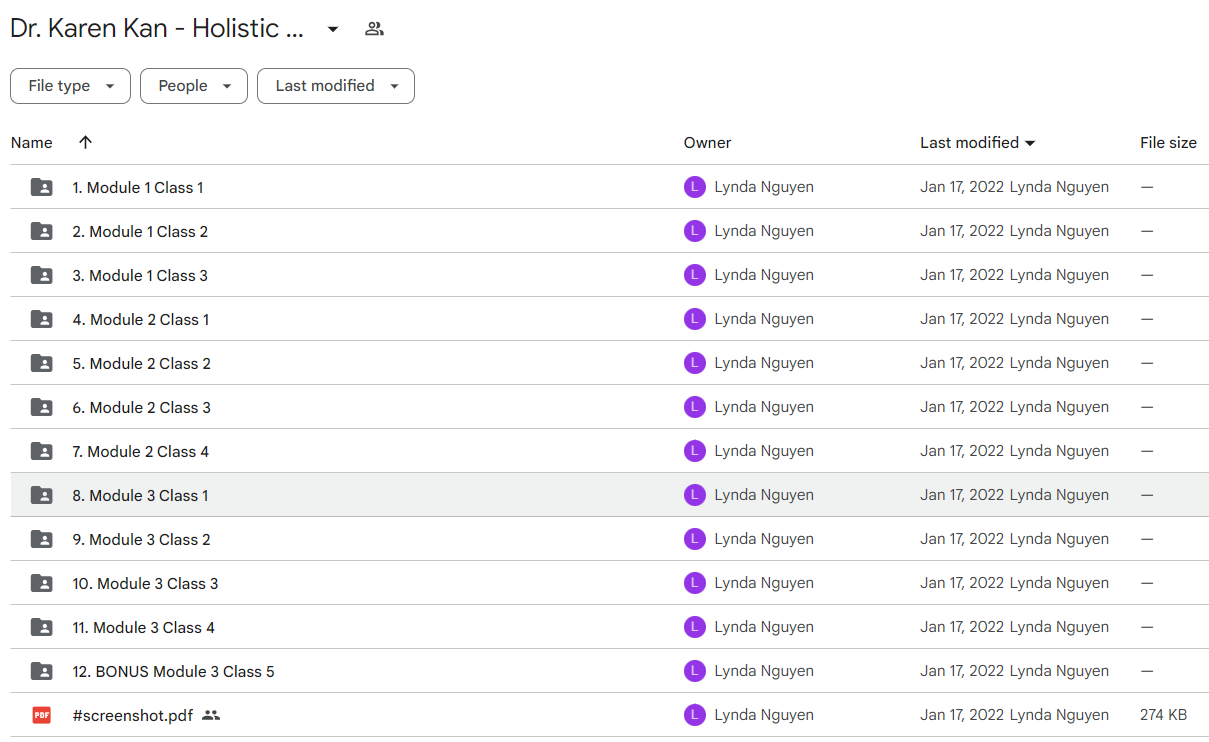Click folder icon for 10. Module 3 Class 3

tap(41, 583)
